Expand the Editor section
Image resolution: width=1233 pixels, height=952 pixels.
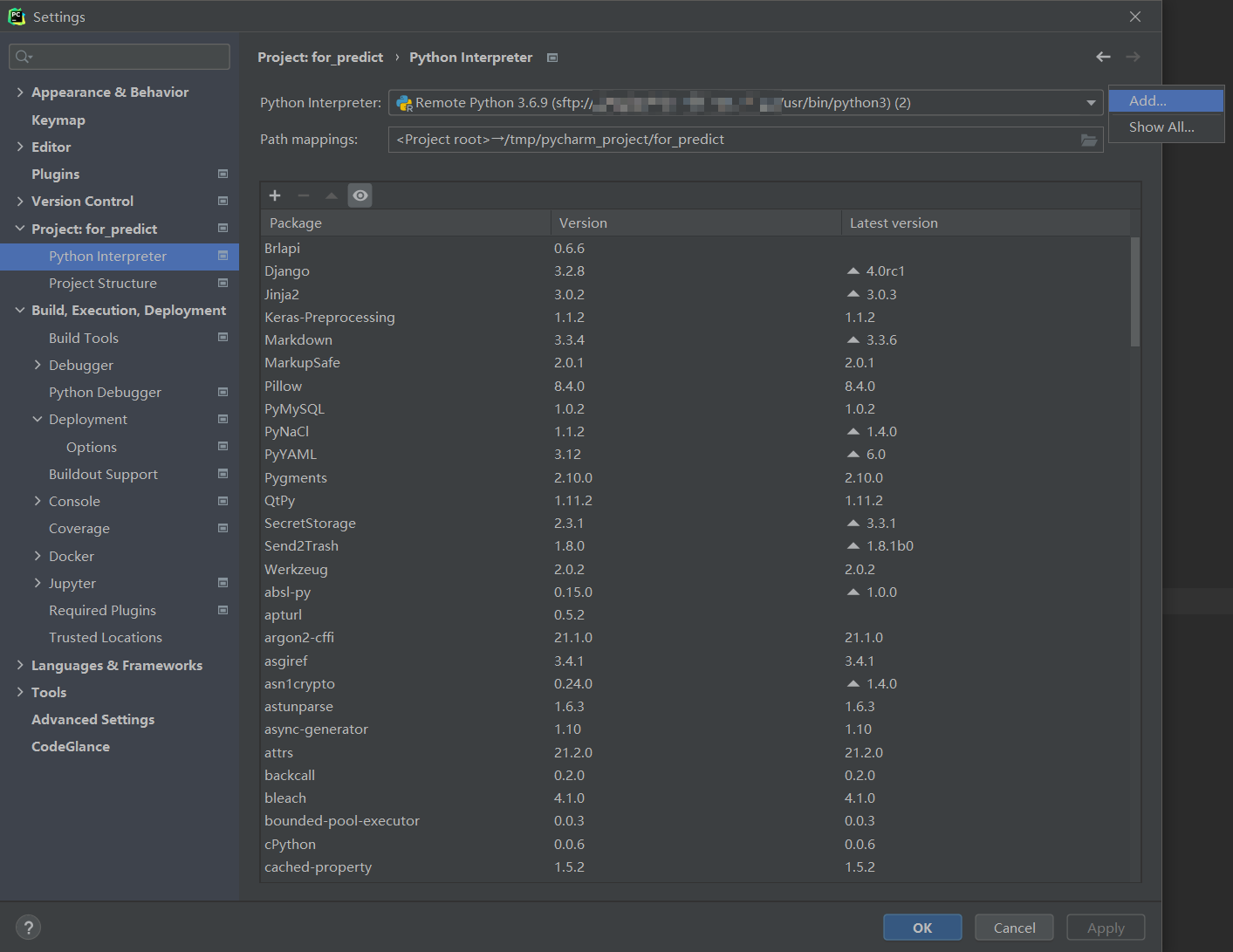click(x=20, y=147)
